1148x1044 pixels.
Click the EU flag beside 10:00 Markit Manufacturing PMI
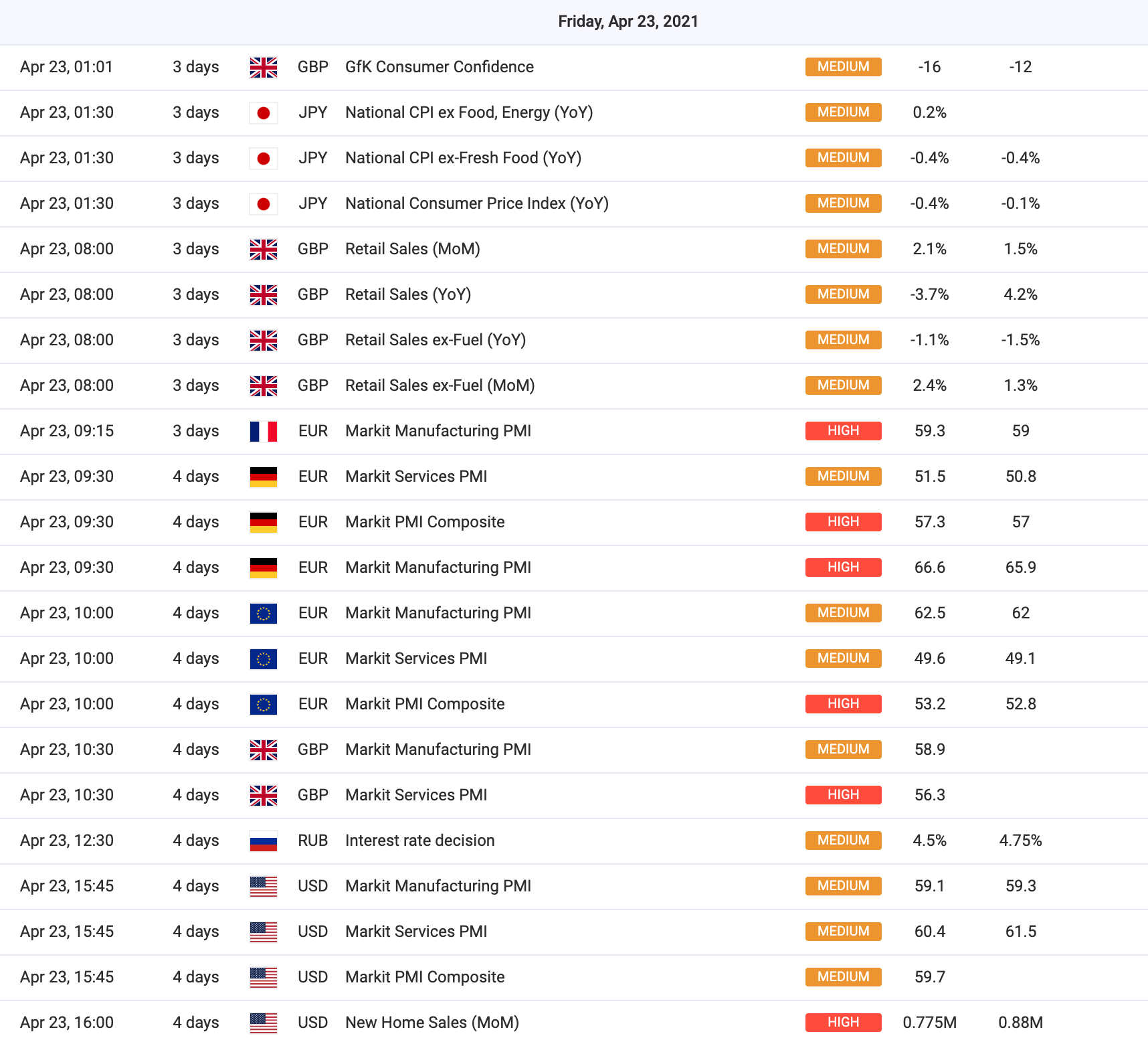(x=264, y=613)
